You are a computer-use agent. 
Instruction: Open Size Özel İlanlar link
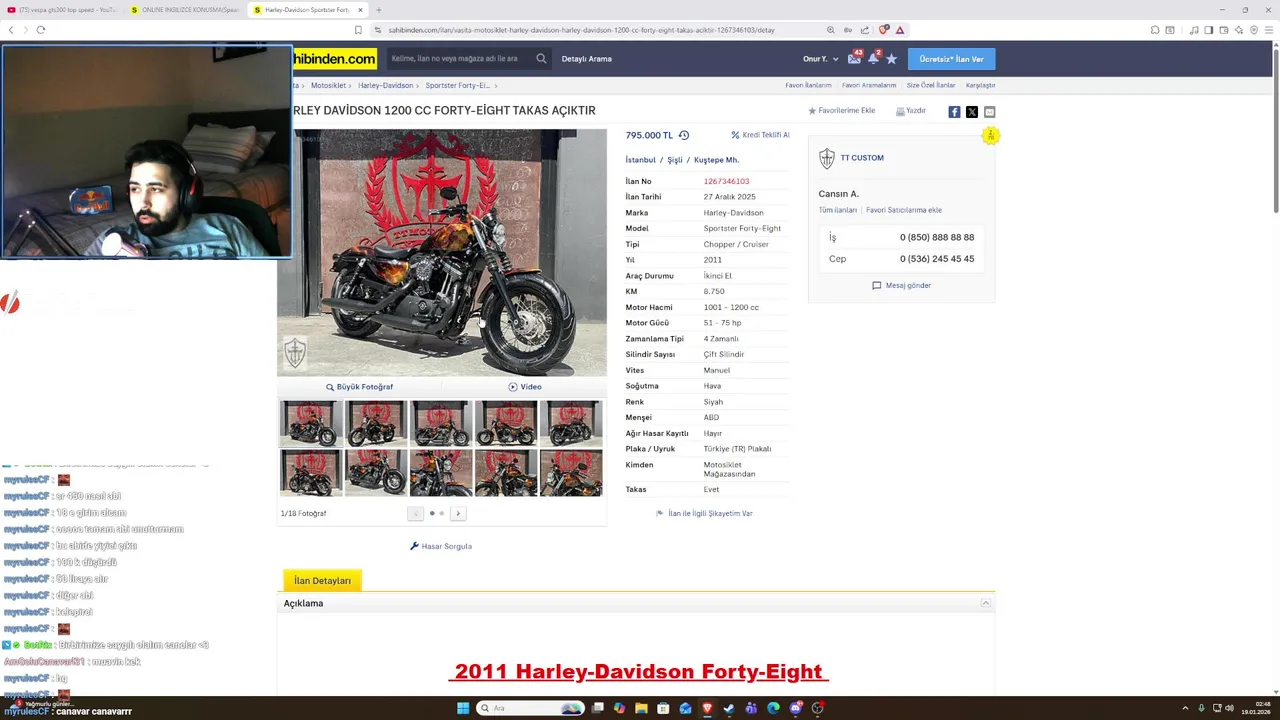931,86
